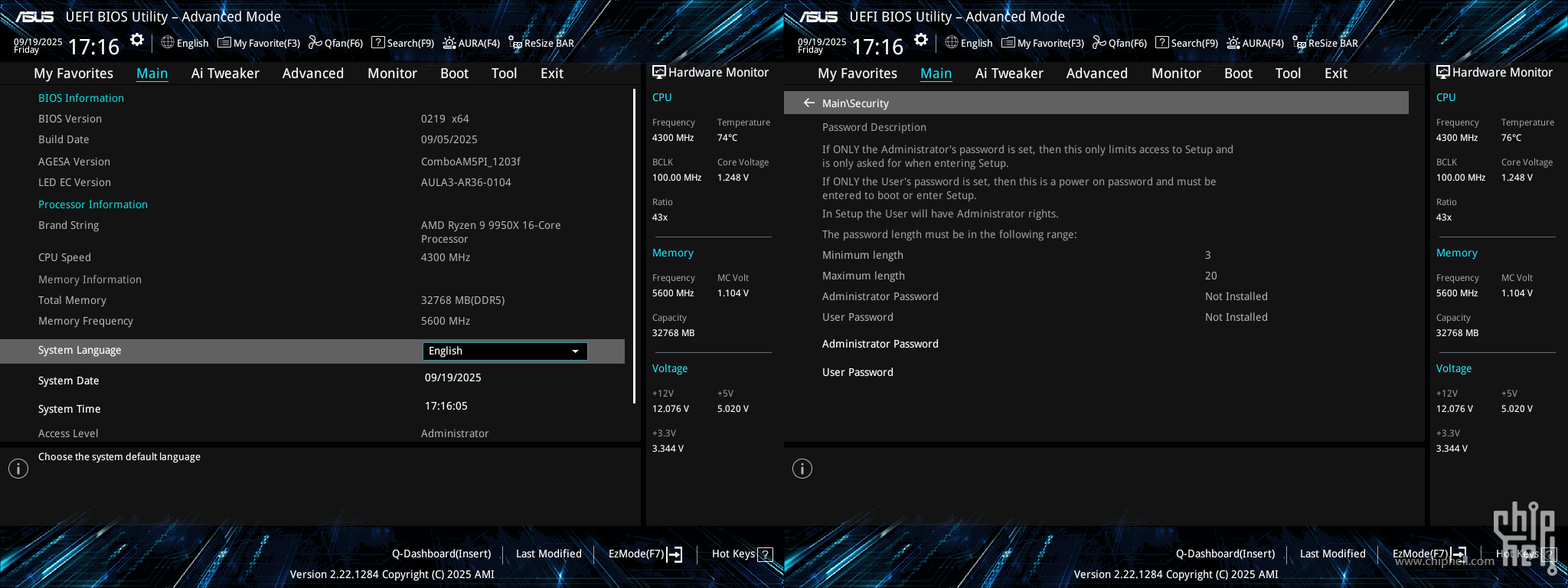Click the Total Memory value '32768 MB(DDR5)'
The image size is (1568, 588).
(x=463, y=300)
